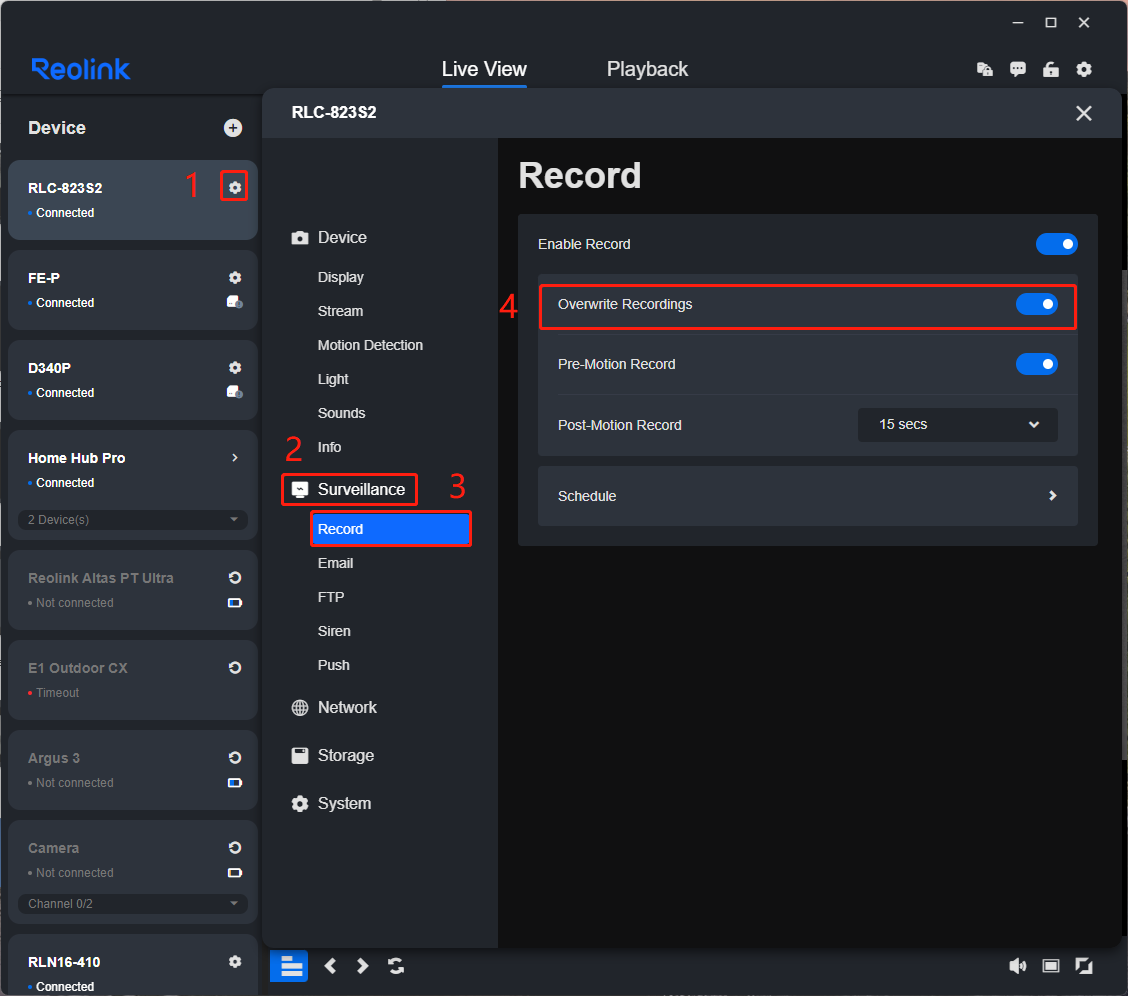Toggle the Pre-Motion Record switch

click(1036, 364)
